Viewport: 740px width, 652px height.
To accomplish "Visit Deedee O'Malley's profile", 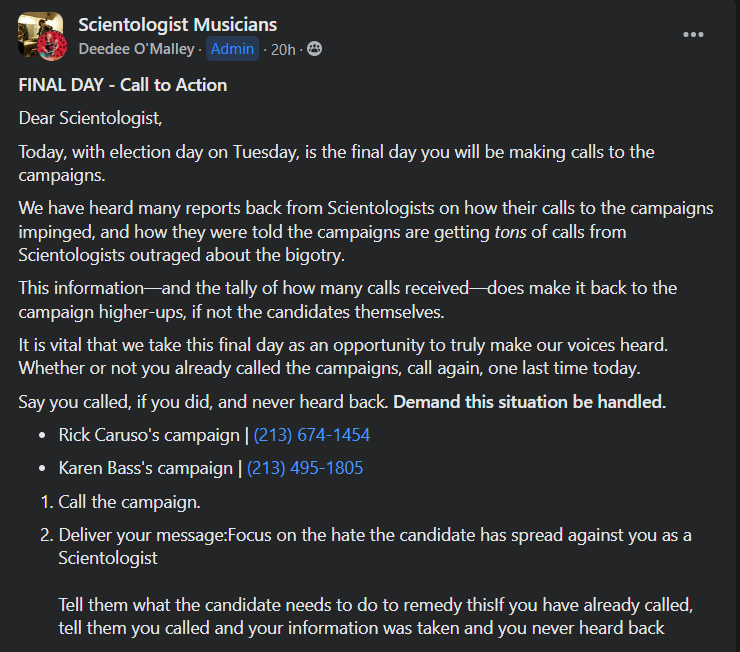I will tap(137, 49).
